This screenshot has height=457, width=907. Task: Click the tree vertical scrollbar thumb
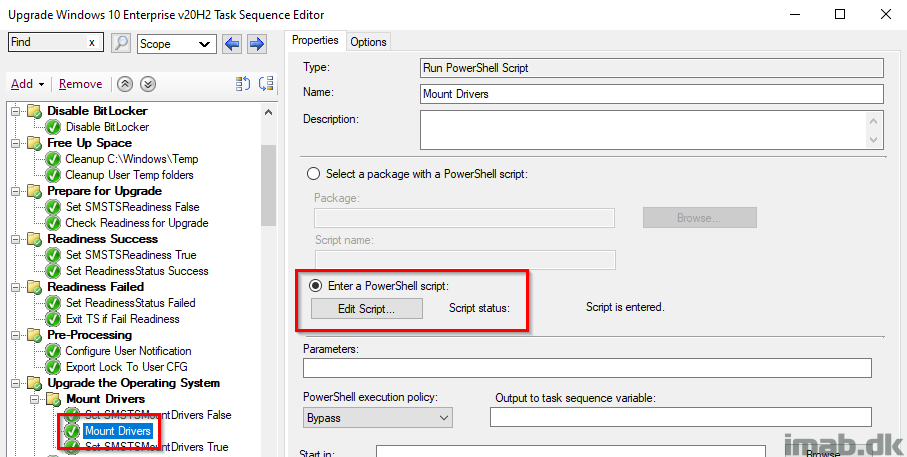(268, 185)
